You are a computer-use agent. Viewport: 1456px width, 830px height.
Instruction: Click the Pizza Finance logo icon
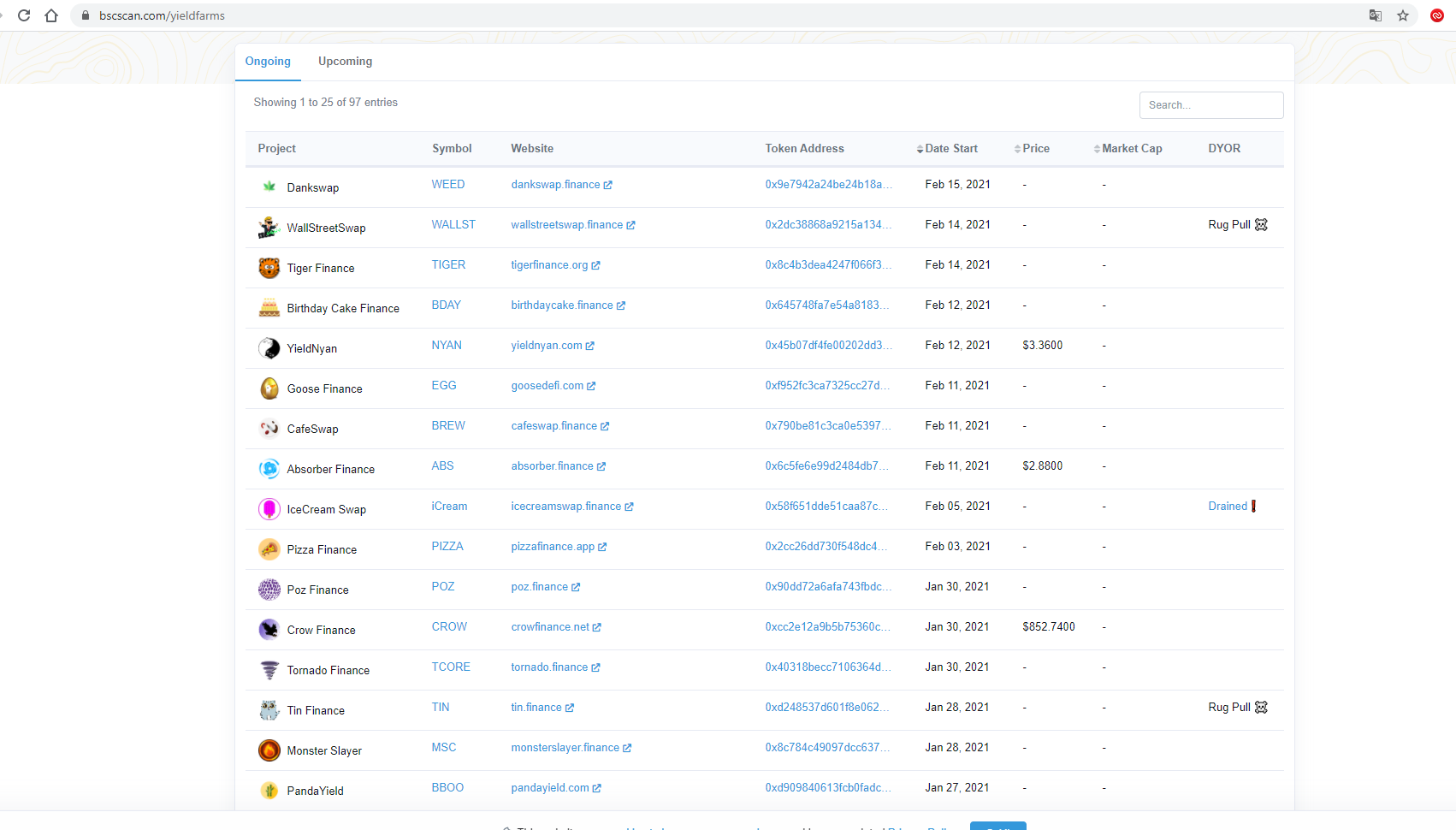269,549
